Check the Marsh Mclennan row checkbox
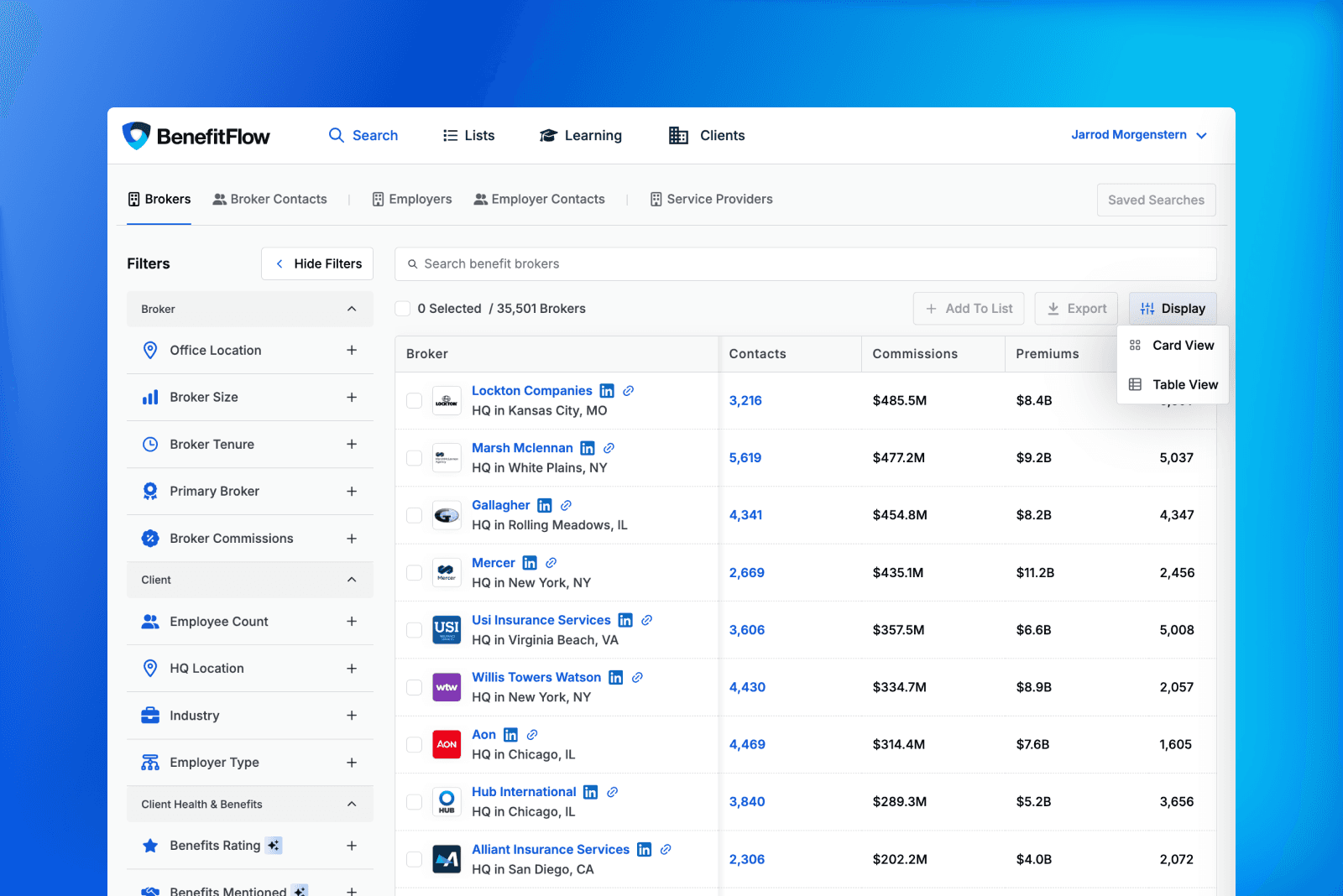This screenshot has height=896, width=1343. [x=414, y=458]
